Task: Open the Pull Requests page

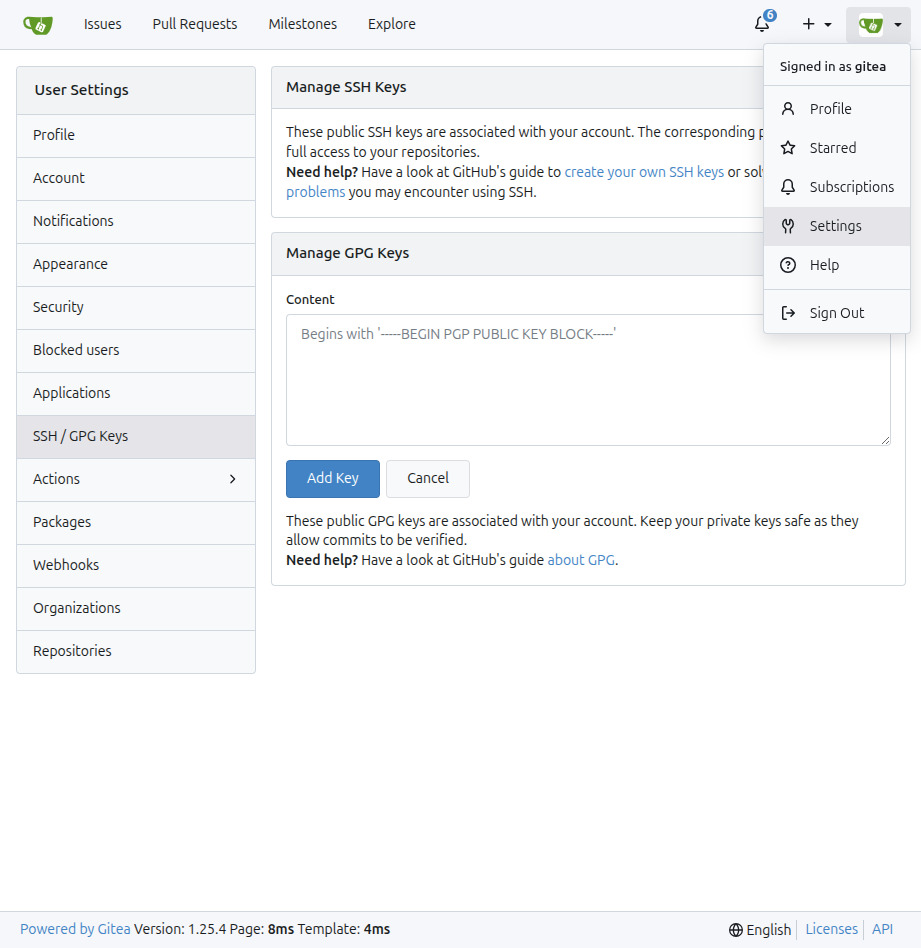Action: coord(194,24)
